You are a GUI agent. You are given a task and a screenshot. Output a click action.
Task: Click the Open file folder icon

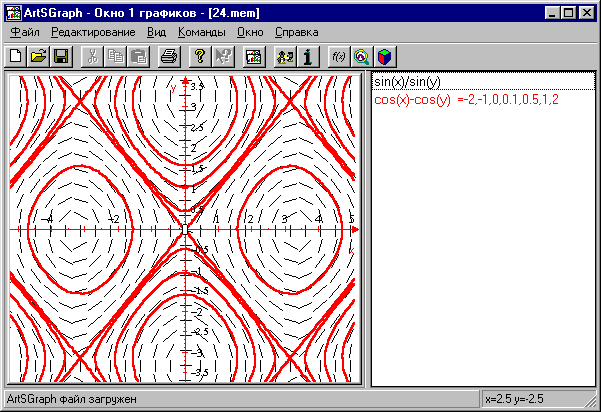(x=38, y=57)
